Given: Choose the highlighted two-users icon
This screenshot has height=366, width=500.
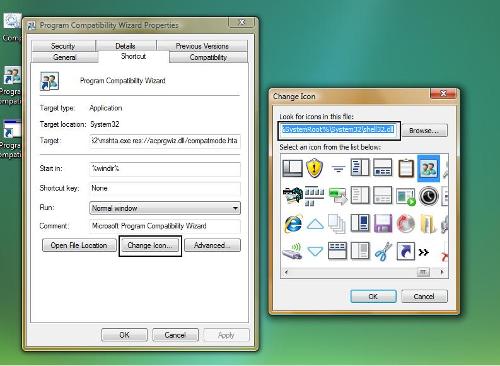Looking at the screenshot, I should click(428, 168).
